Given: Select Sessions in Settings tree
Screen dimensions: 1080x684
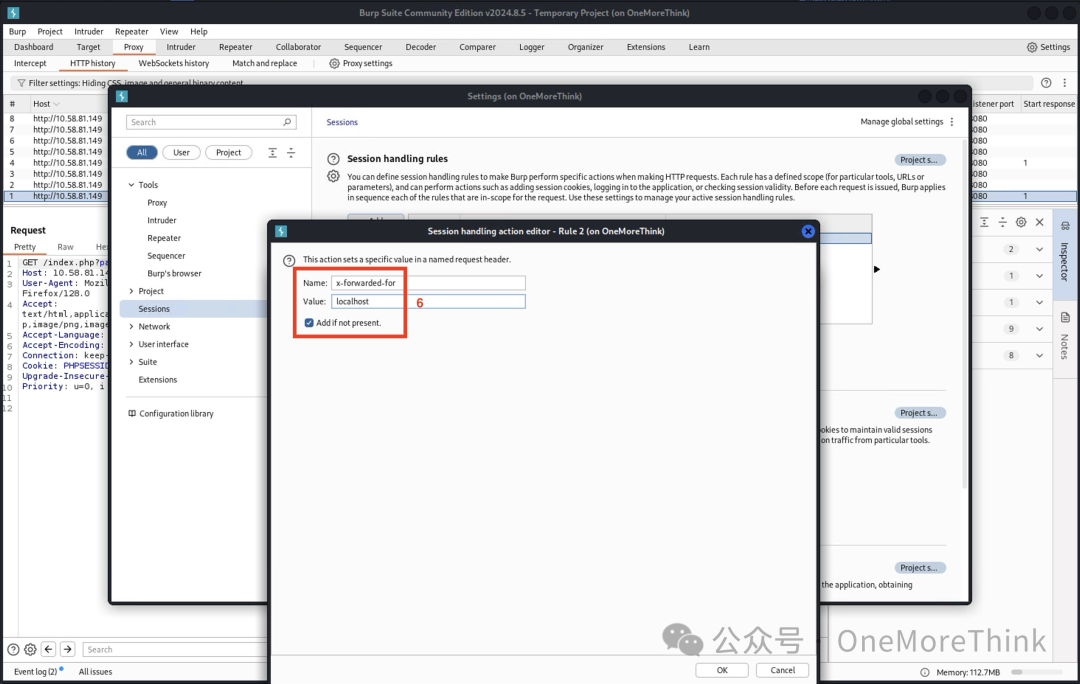Looking at the screenshot, I should click(154, 309).
